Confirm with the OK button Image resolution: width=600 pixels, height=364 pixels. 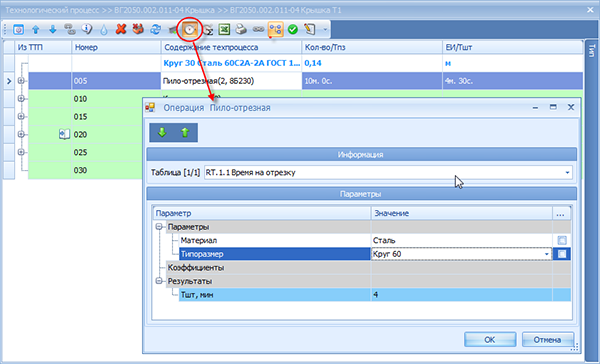tap(490, 340)
